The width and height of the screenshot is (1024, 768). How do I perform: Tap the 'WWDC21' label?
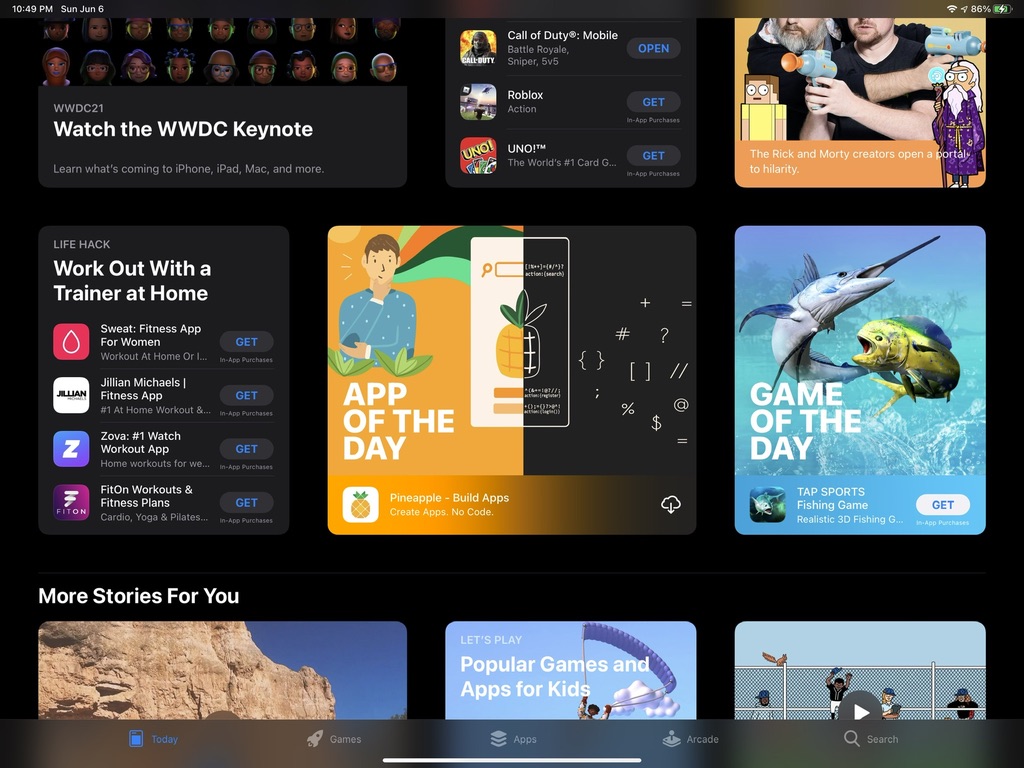click(x=78, y=108)
